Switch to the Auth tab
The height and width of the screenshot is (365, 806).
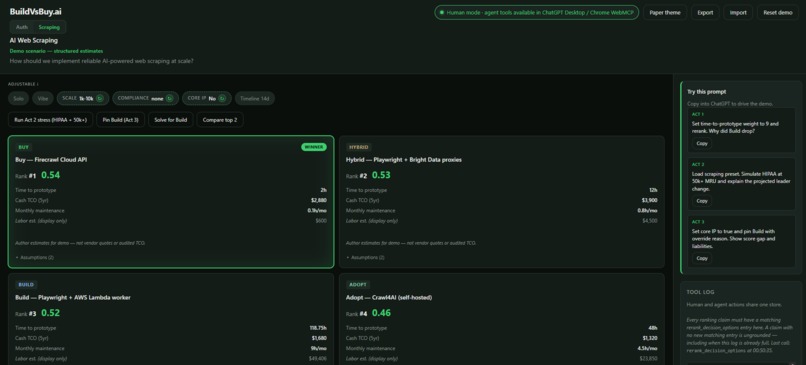[x=22, y=27]
